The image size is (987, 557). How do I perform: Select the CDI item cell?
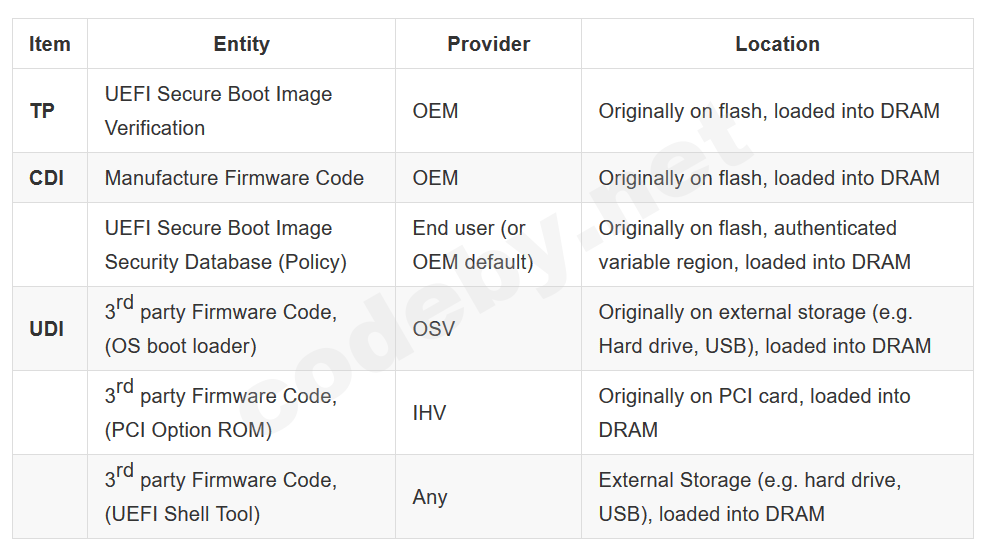47,178
